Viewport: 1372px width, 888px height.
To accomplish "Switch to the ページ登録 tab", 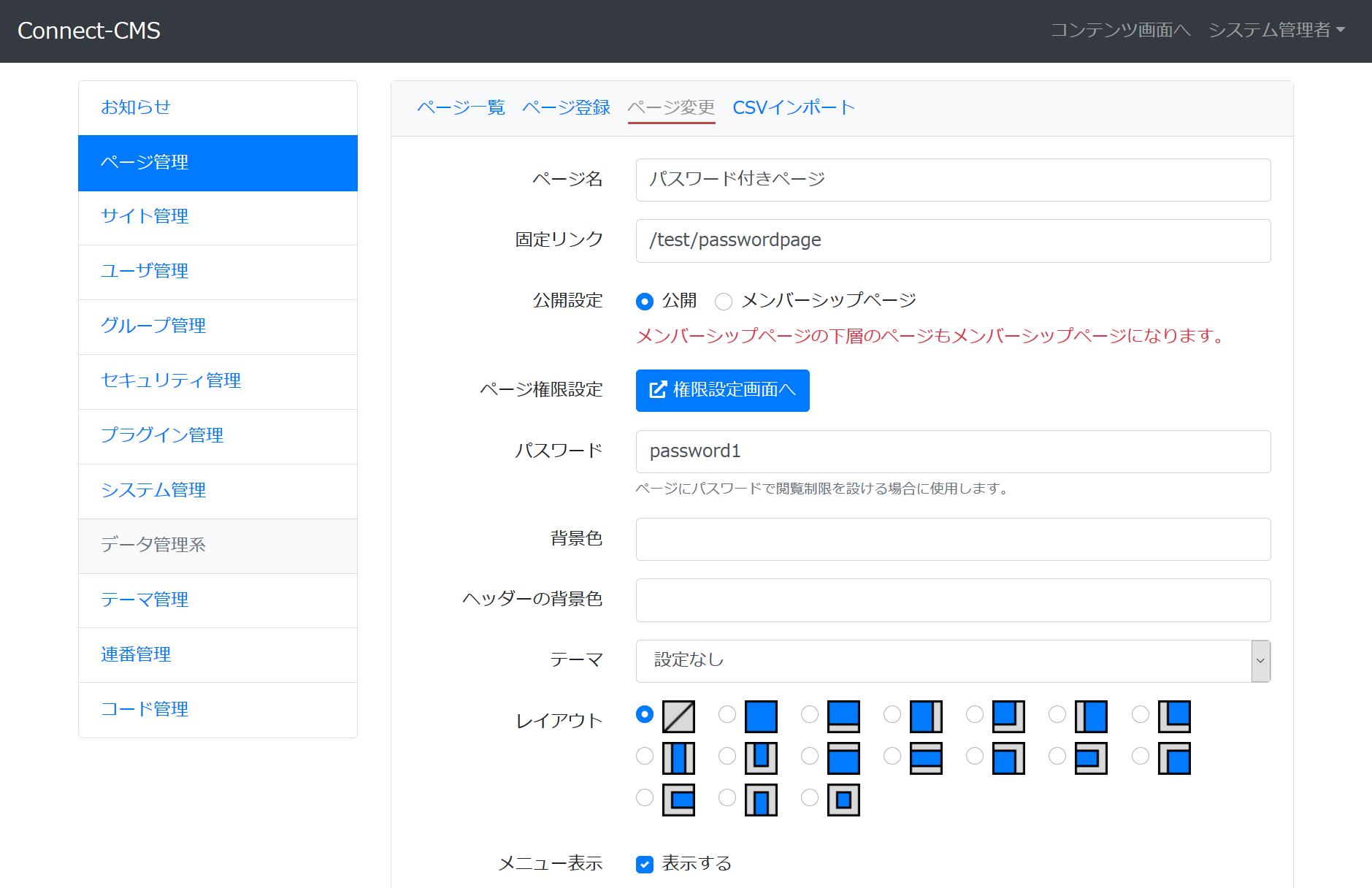I will coord(566,107).
